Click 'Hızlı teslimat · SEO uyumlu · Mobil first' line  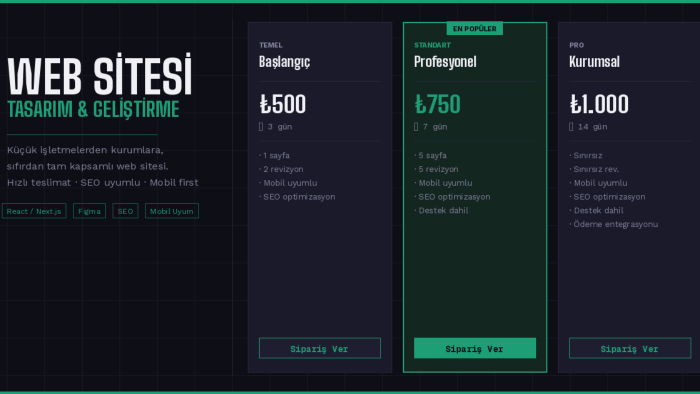point(103,182)
